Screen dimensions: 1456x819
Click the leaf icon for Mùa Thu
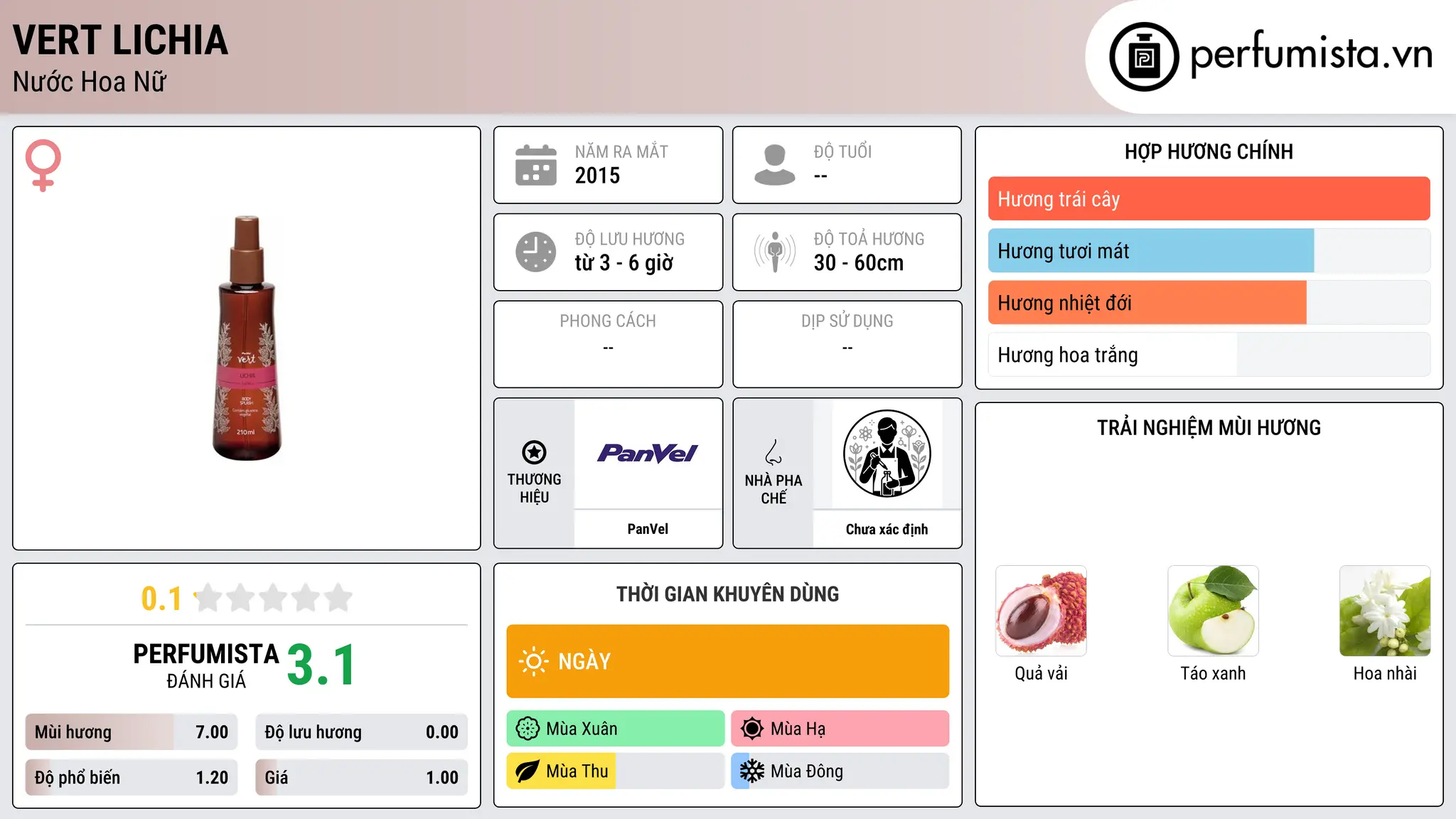pyautogui.click(x=528, y=771)
